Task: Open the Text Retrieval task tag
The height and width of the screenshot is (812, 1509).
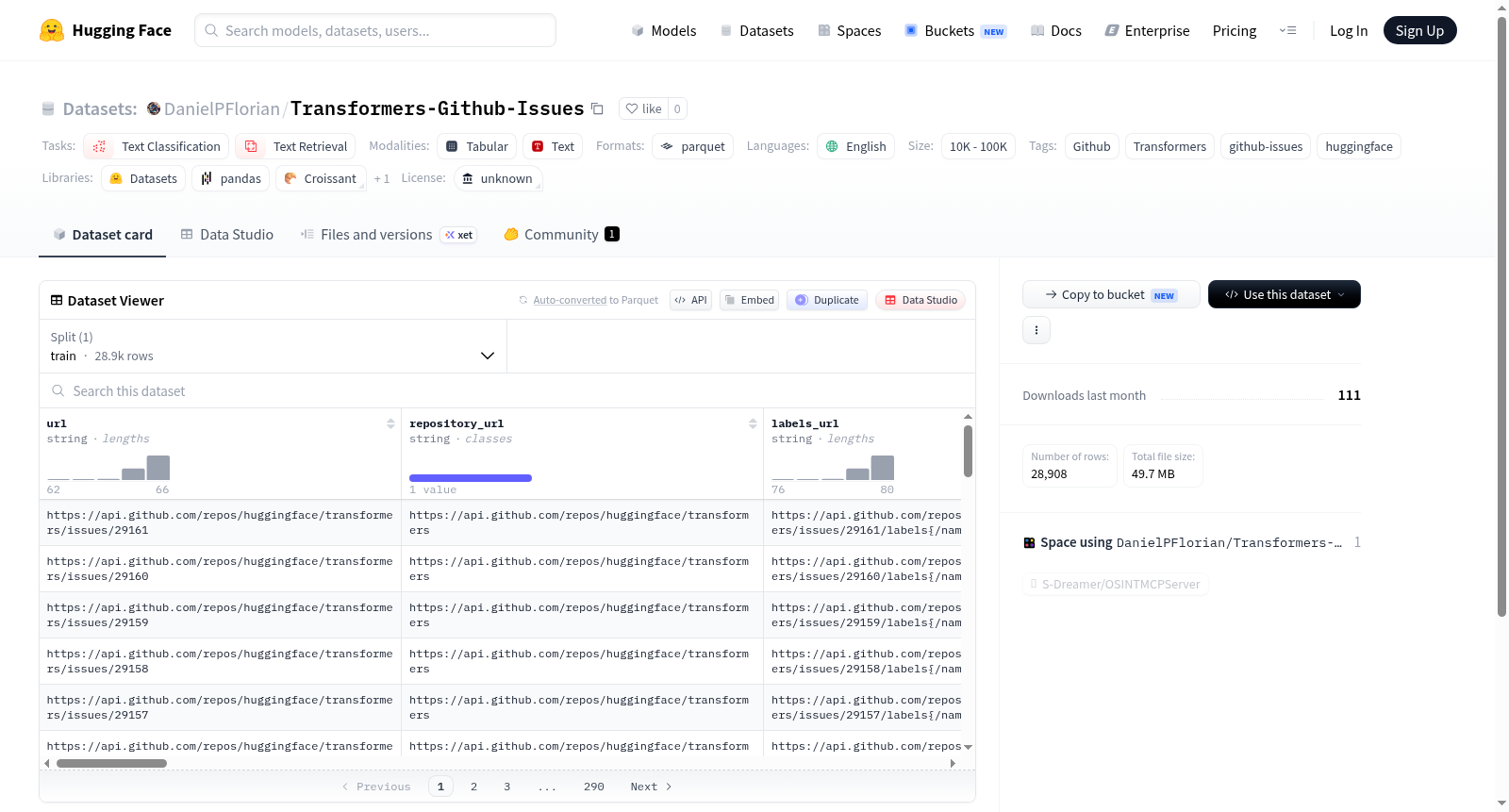Action: click(x=296, y=146)
